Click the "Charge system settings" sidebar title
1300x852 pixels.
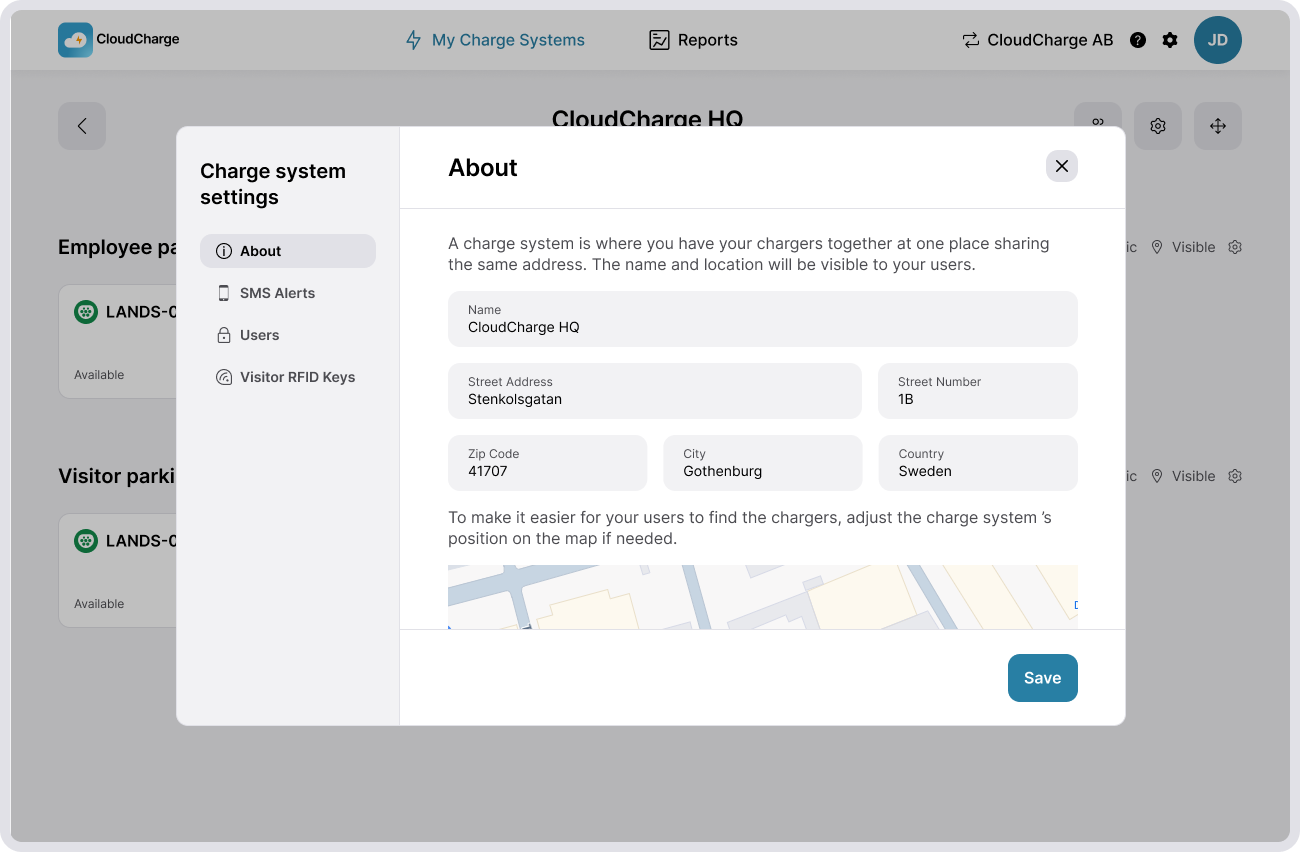click(273, 184)
